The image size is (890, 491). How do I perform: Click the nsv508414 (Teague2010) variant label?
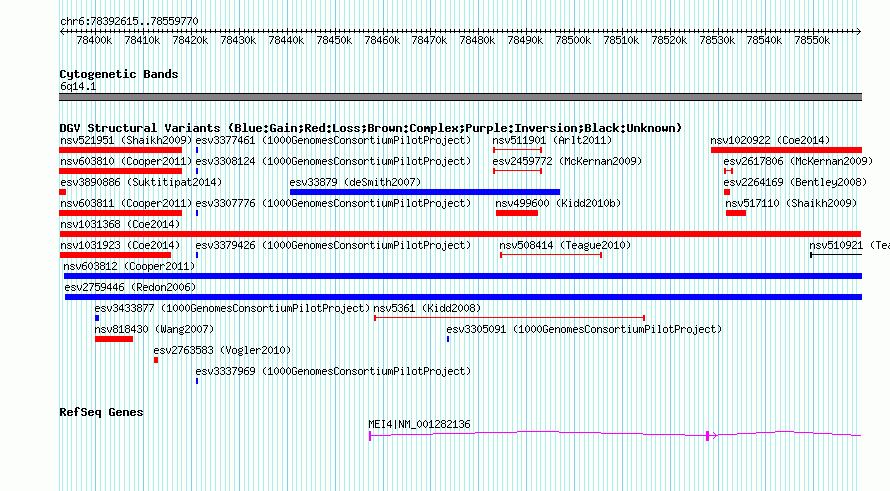[x=565, y=245]
